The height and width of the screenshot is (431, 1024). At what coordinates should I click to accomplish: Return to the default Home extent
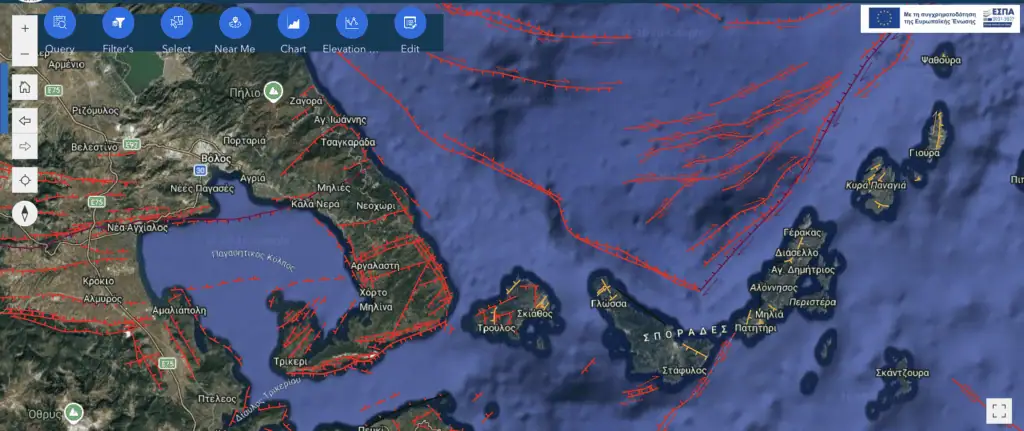pos(25,87)
